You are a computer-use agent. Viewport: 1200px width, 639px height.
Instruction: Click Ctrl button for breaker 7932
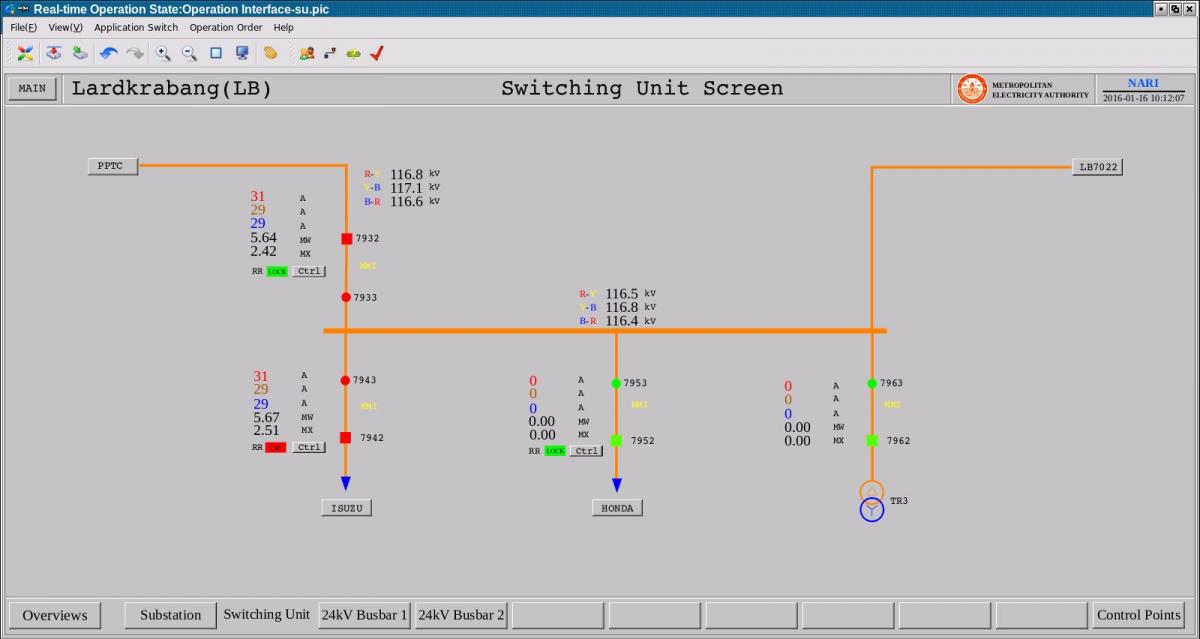[309, 271]
